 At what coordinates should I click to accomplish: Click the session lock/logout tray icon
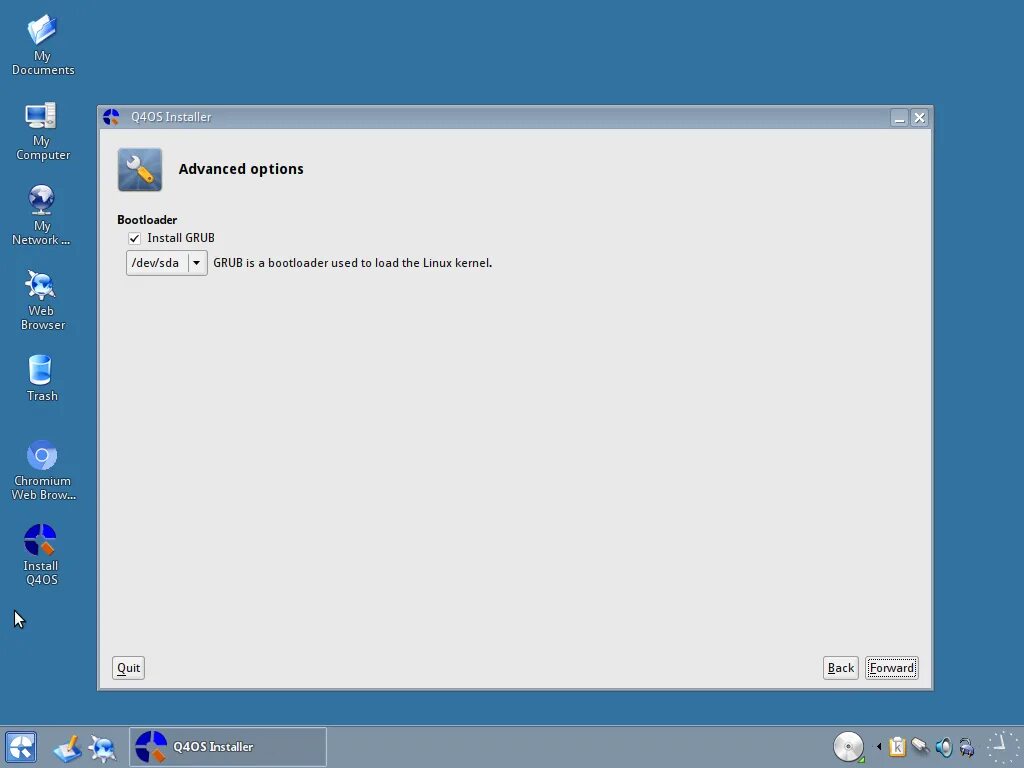pyautogui.click(x=967, y=746)
